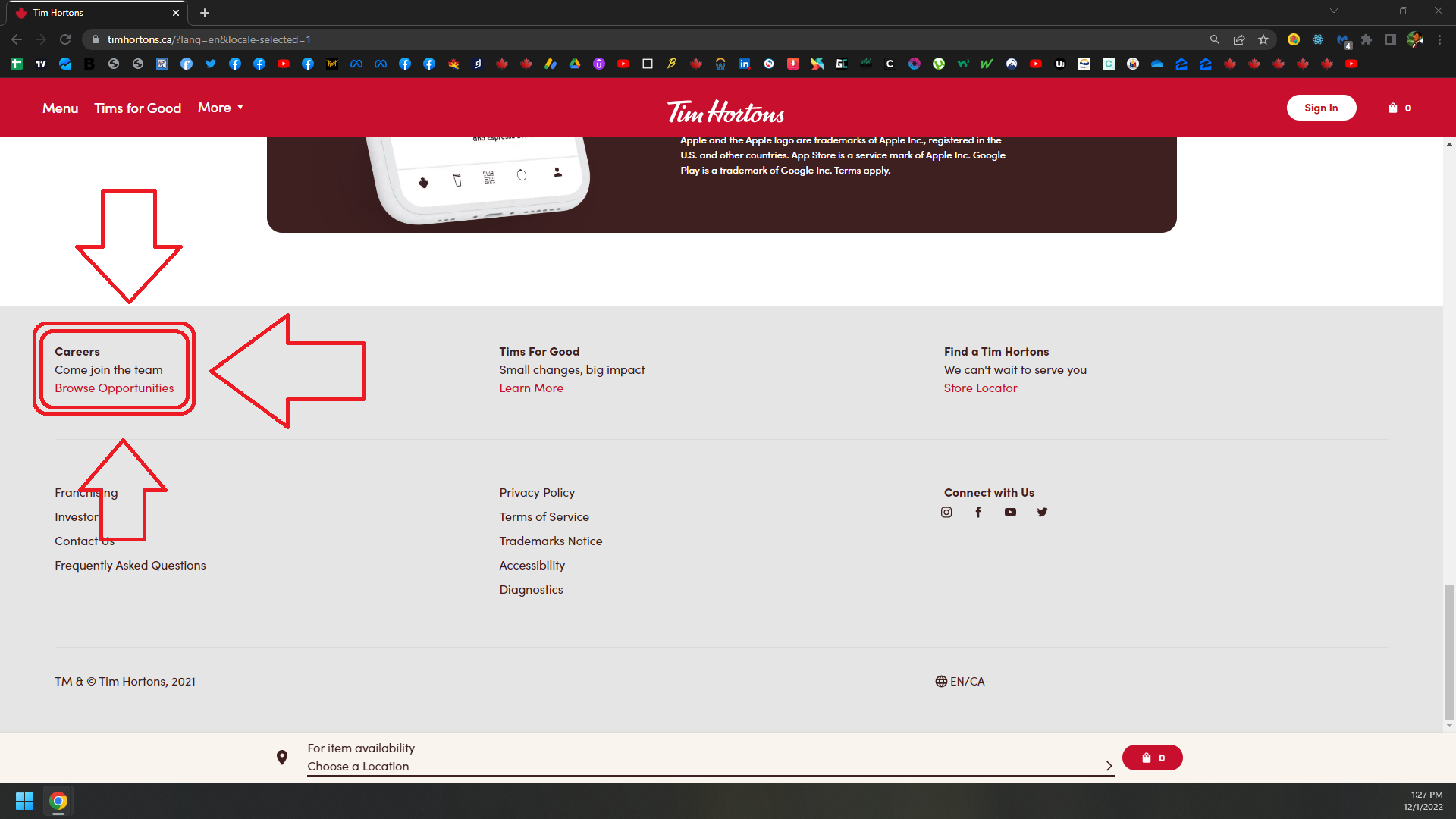This screenshot has height=819, width=1456.
Task: Expand the More dropdown in navigation
Action: tap(220, 108)
